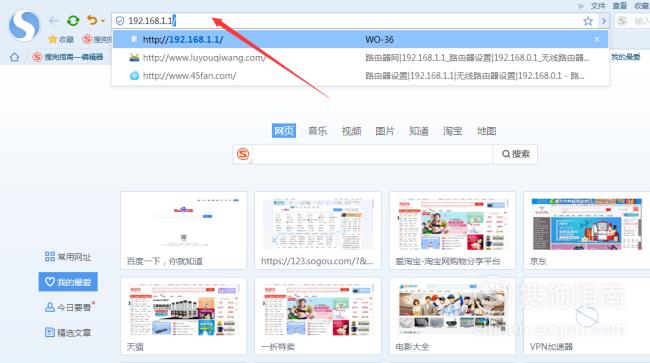Click the page icon beside 192.168.1.1 suggestion
The image size is (650, 363).
134,39
